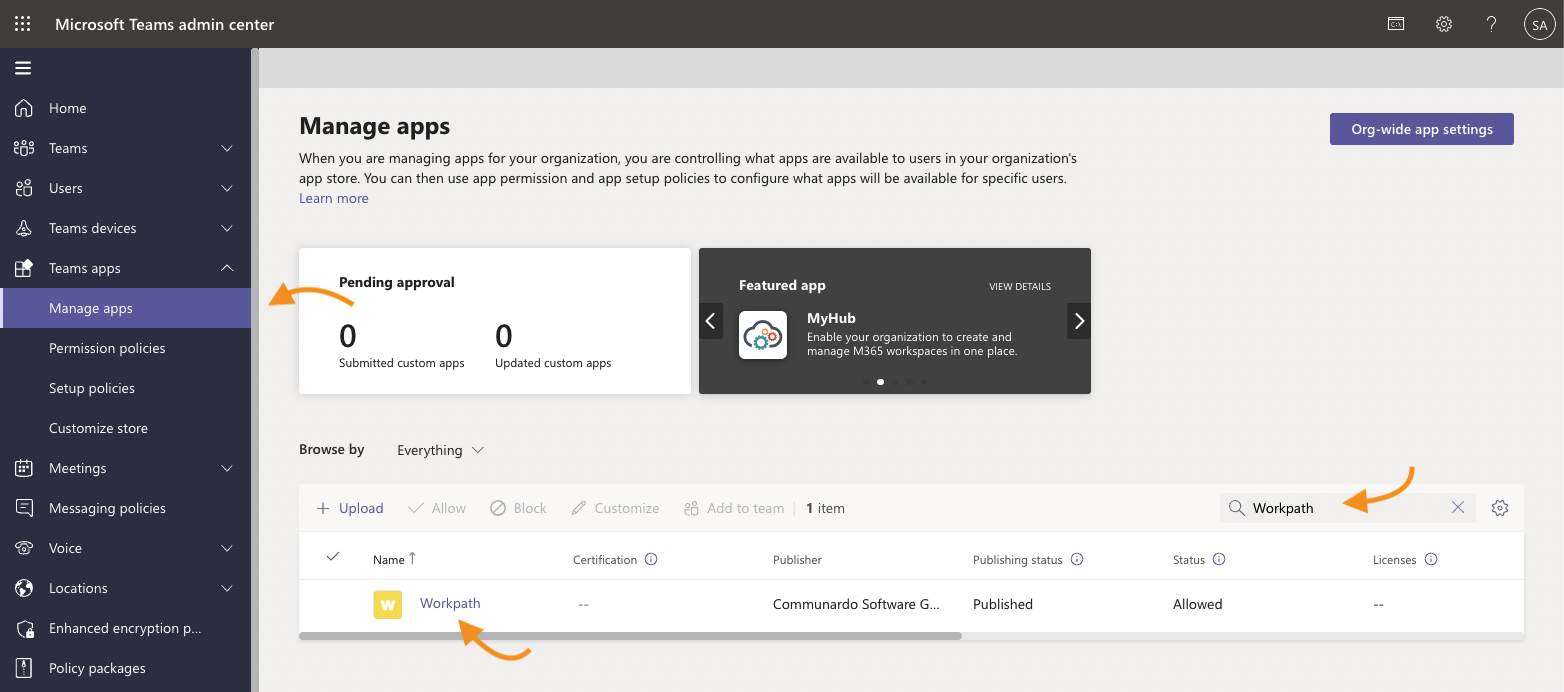Expand the Locations section chevron
Image resolution: width=1564 pixels, height=692 pixels.
click(227, 588)
